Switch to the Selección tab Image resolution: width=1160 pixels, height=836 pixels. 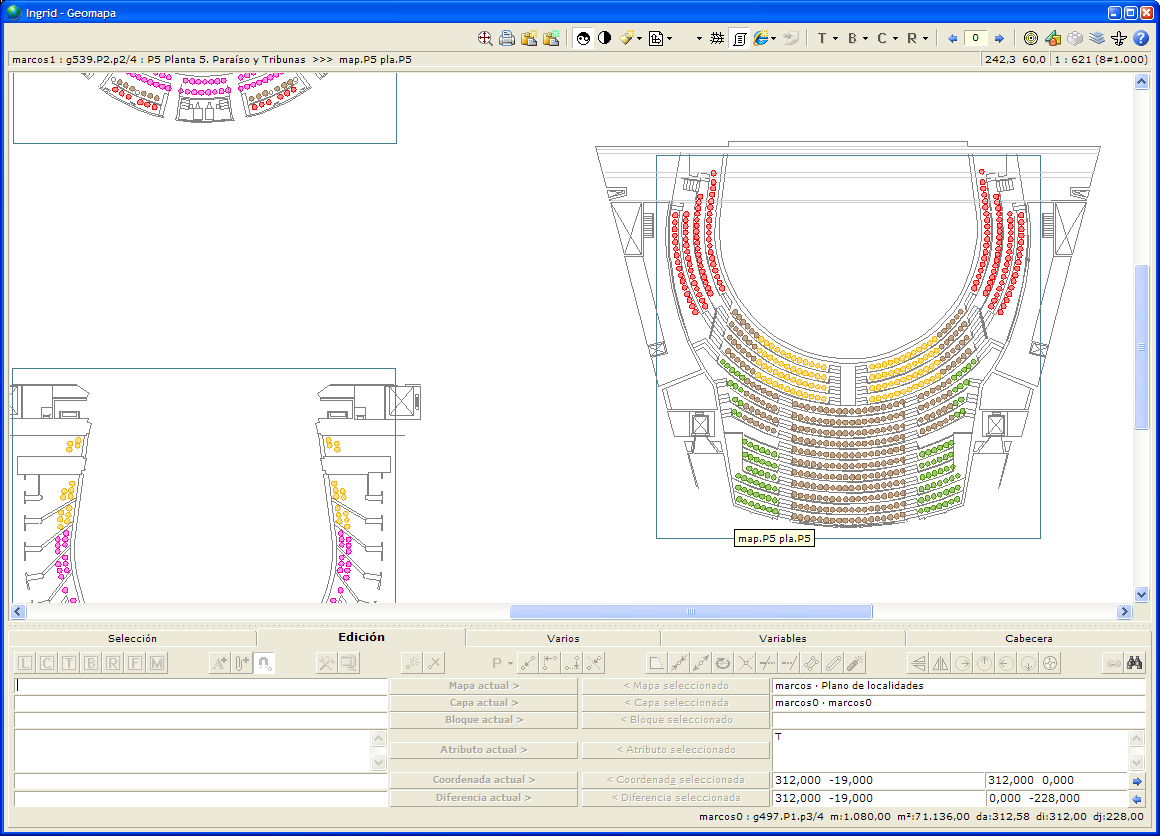[x=132, y=638]
